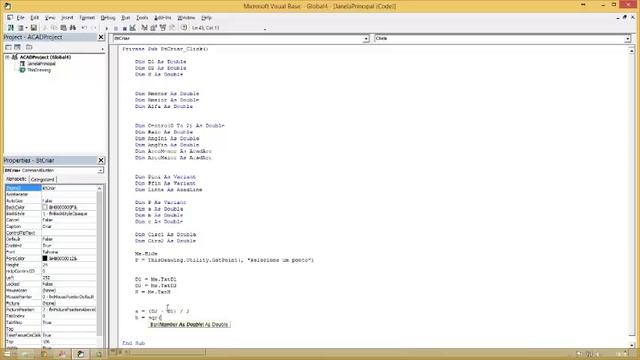Click the Insert UserForm toolbar icon

click(20, 28)
